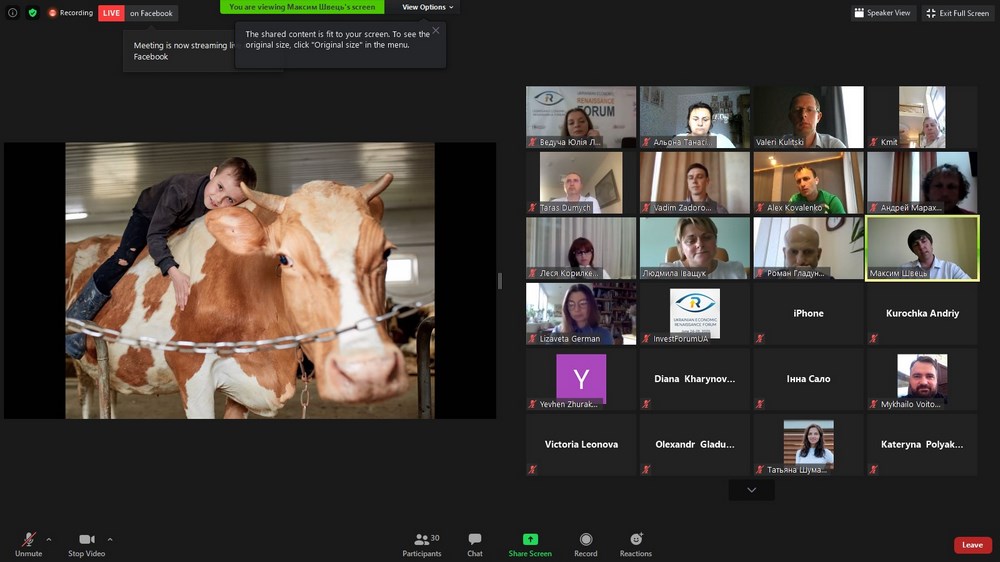Expand audio options arrow next to Unmute

coord(49,539)
